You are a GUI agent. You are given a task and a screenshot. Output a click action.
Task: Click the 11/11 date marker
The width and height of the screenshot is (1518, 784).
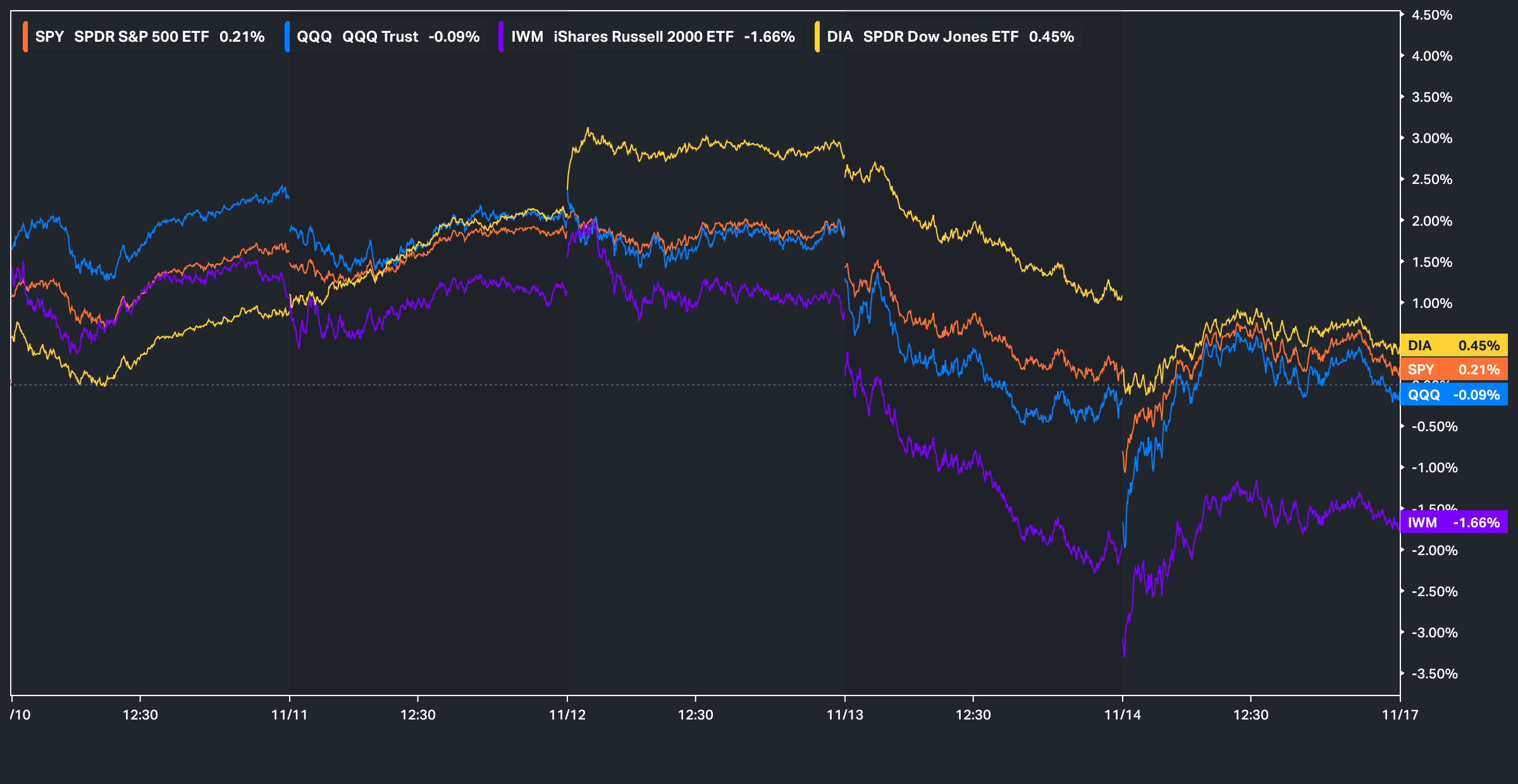(x=289, y=715)
